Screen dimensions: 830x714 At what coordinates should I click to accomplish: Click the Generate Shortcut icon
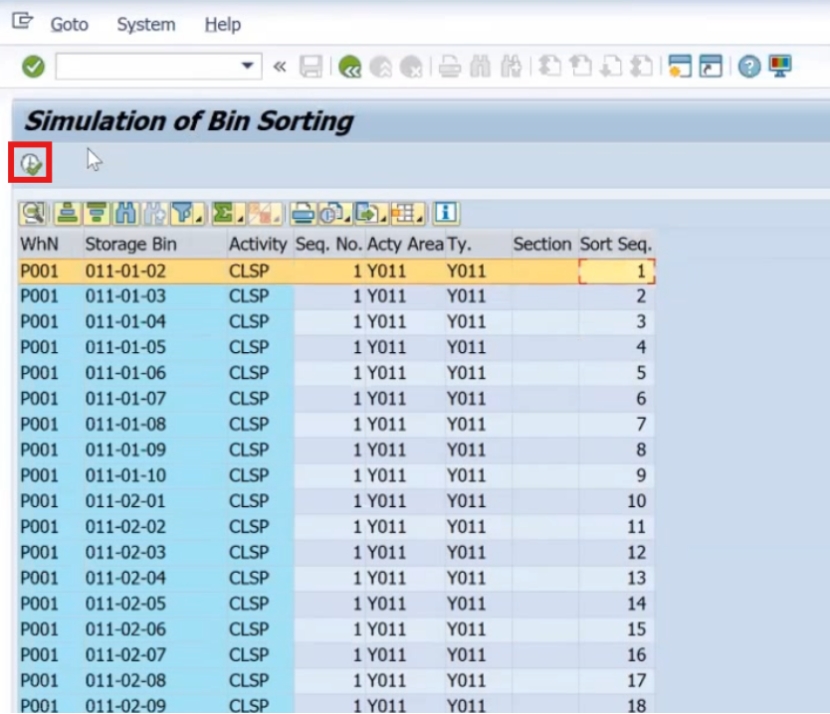pos(710,67)
